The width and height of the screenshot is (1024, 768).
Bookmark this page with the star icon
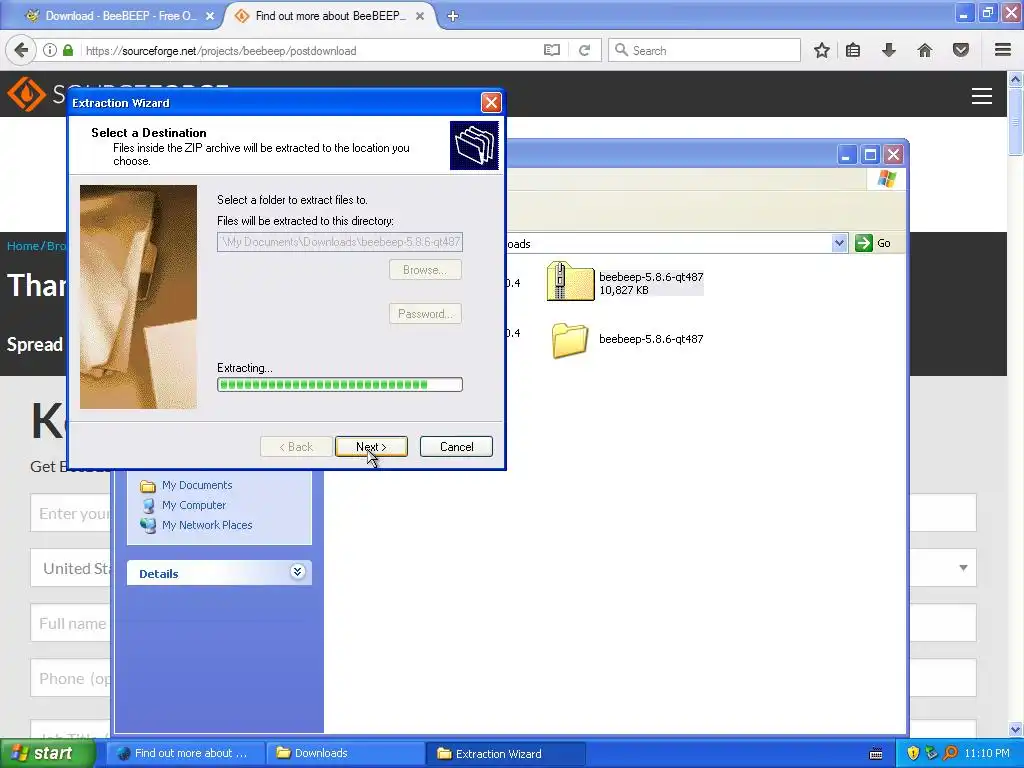point(822,50)
